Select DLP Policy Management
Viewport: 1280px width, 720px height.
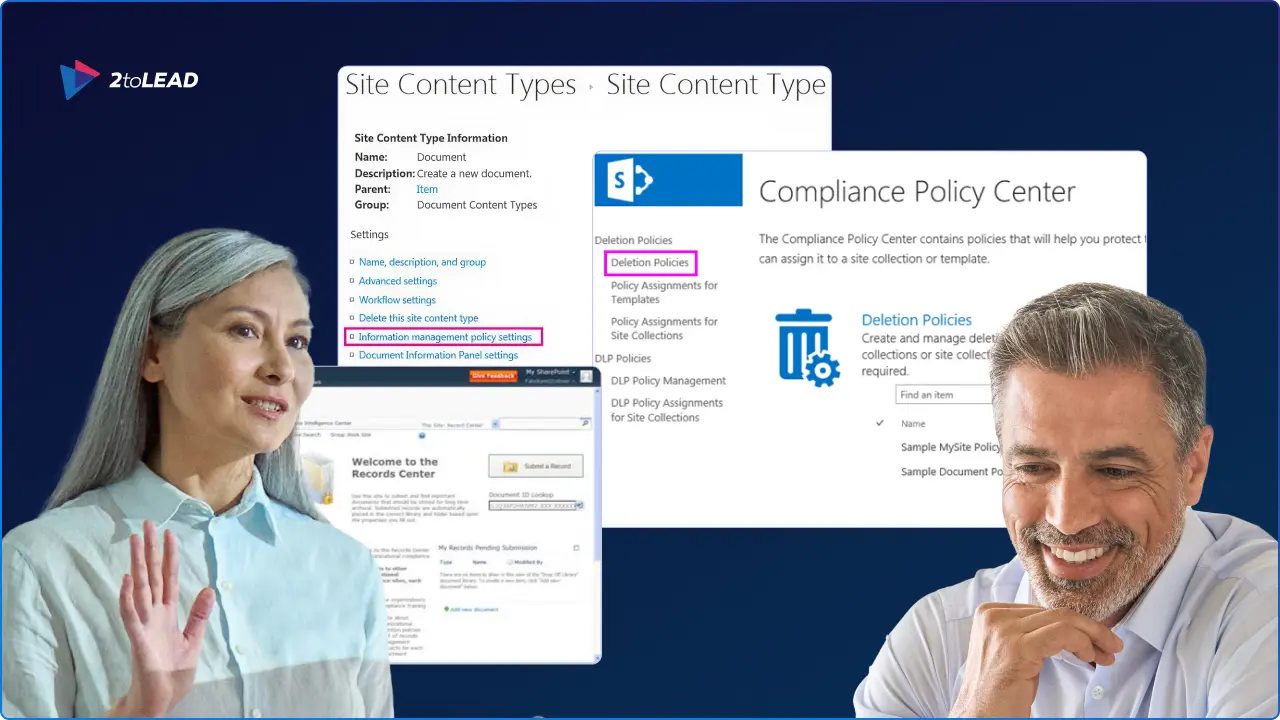[x=668, y=380]
